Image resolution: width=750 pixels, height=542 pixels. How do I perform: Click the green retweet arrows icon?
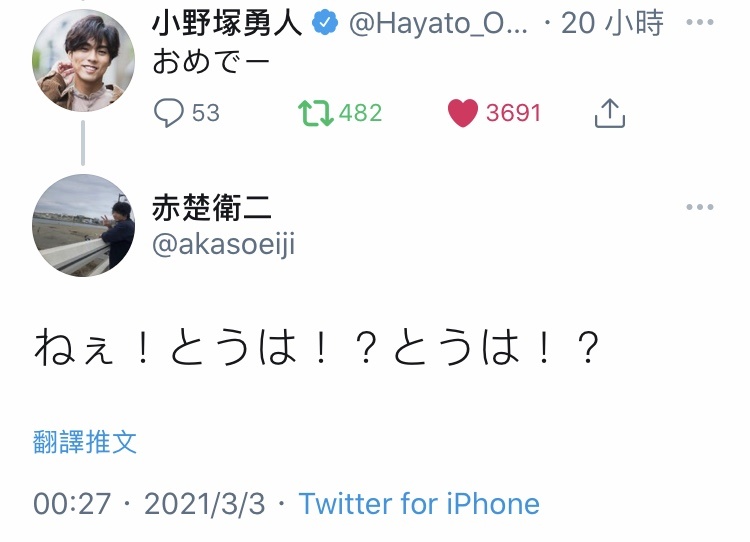point(315,113)
